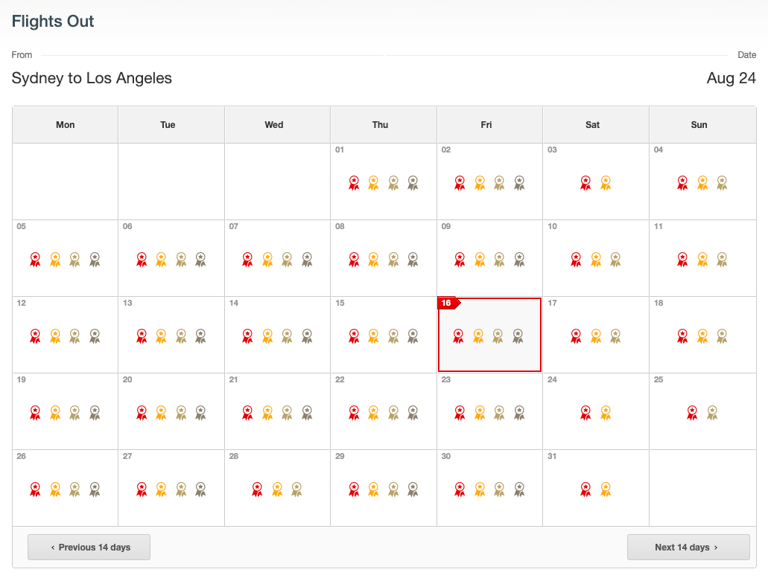Click the dark brown ribbon on day 26
The height and width of the screenshot is (578, 768).
tap(95, 489)
